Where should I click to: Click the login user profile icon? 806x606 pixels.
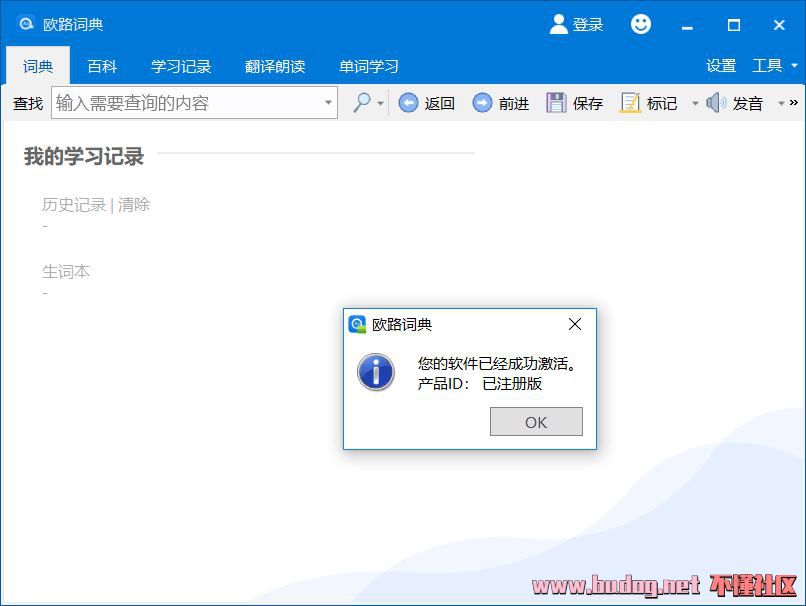559,24
